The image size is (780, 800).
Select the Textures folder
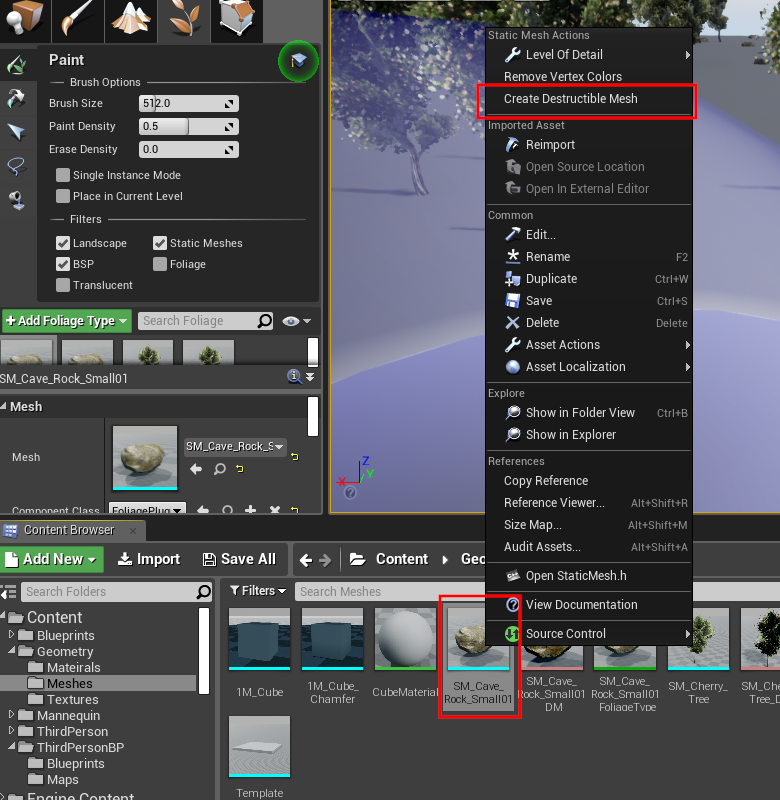72,699
